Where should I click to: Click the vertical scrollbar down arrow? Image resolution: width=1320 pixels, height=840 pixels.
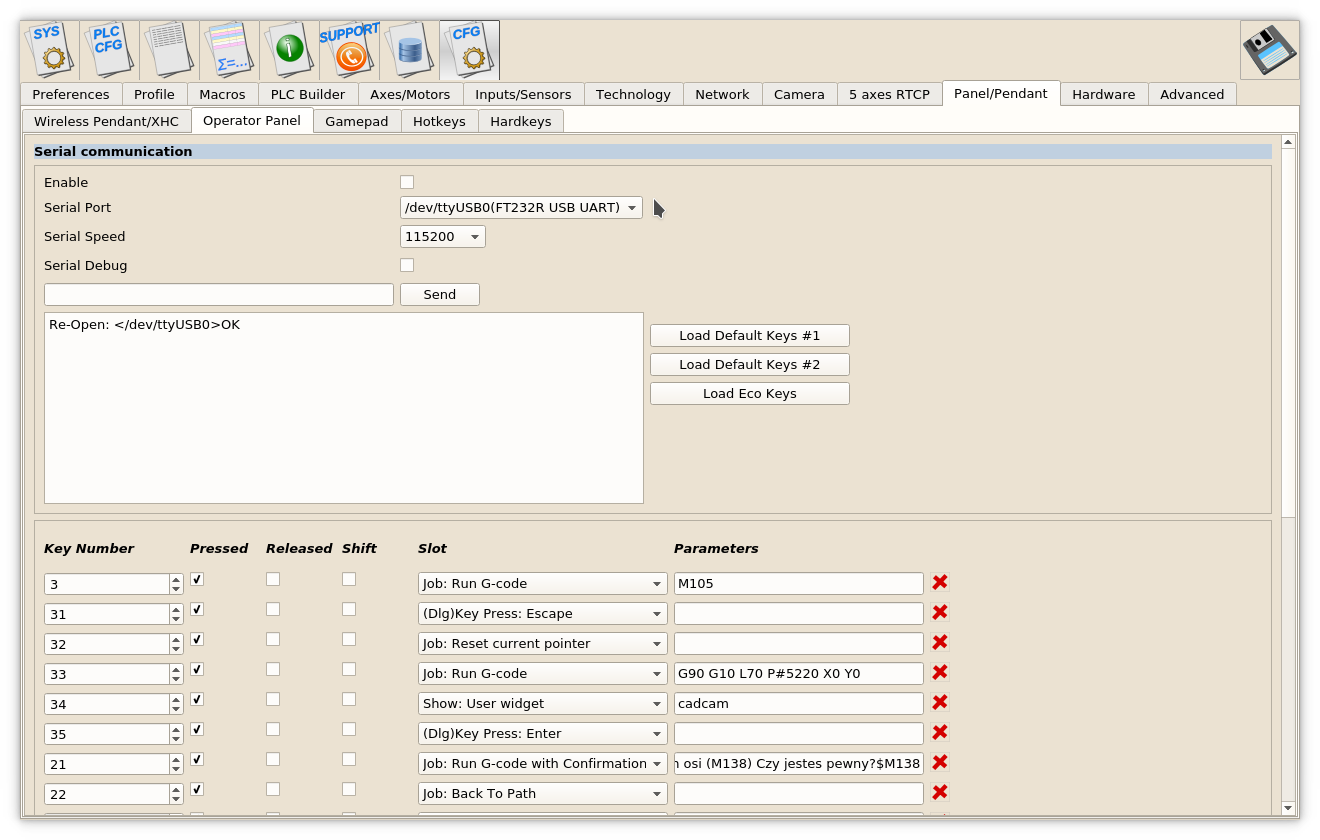pos(1288,808)
